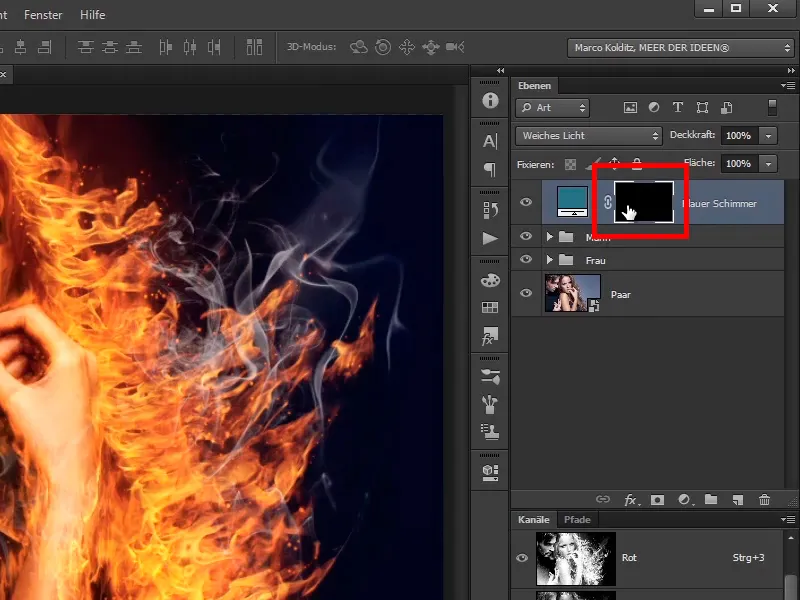Create a new layer with the page icon
The height and width of the screenshot is (600, 800).
(x=738, y=500)
